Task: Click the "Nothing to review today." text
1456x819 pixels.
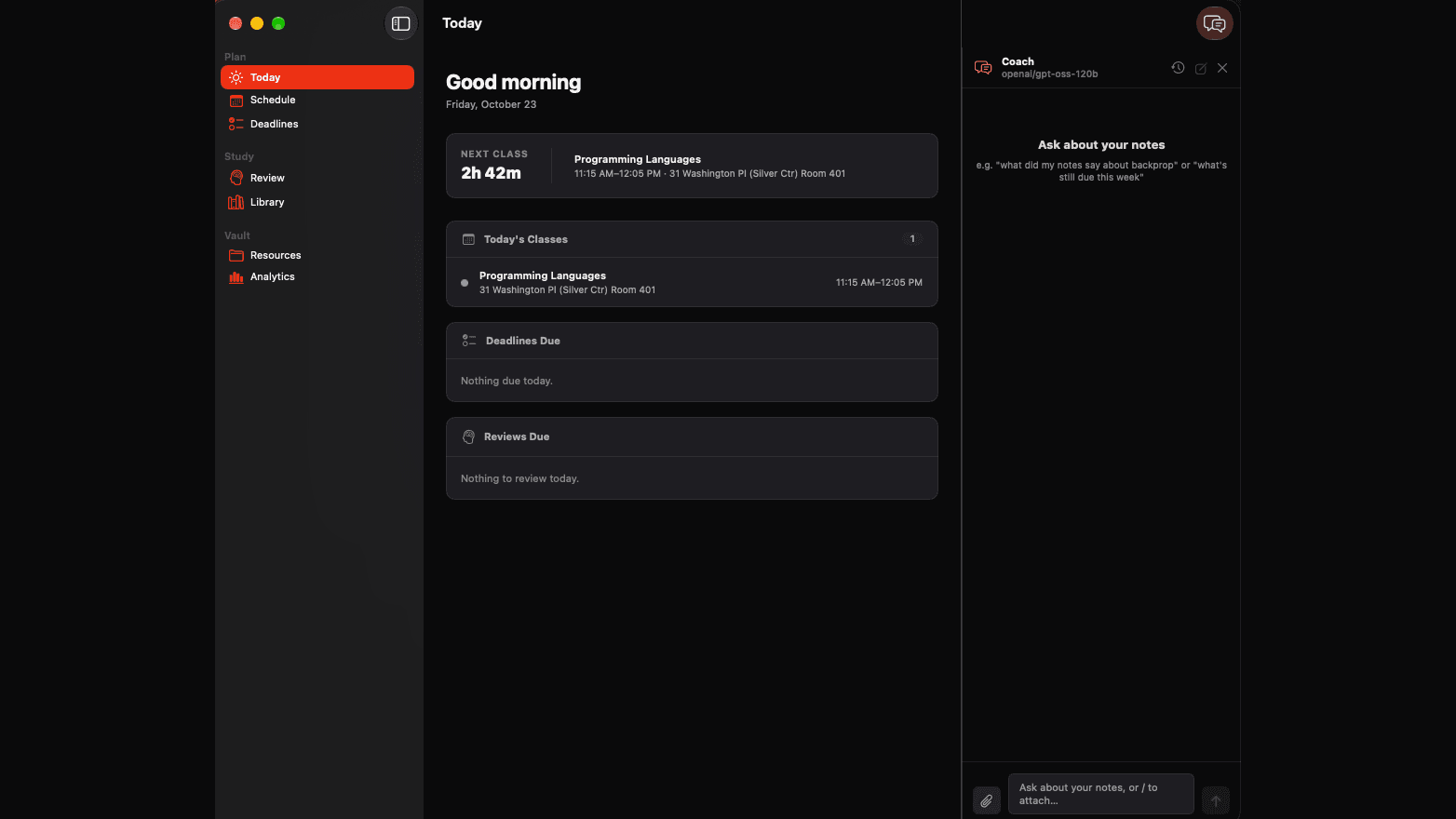Action: pyautogui.click(x=519, y=478)
